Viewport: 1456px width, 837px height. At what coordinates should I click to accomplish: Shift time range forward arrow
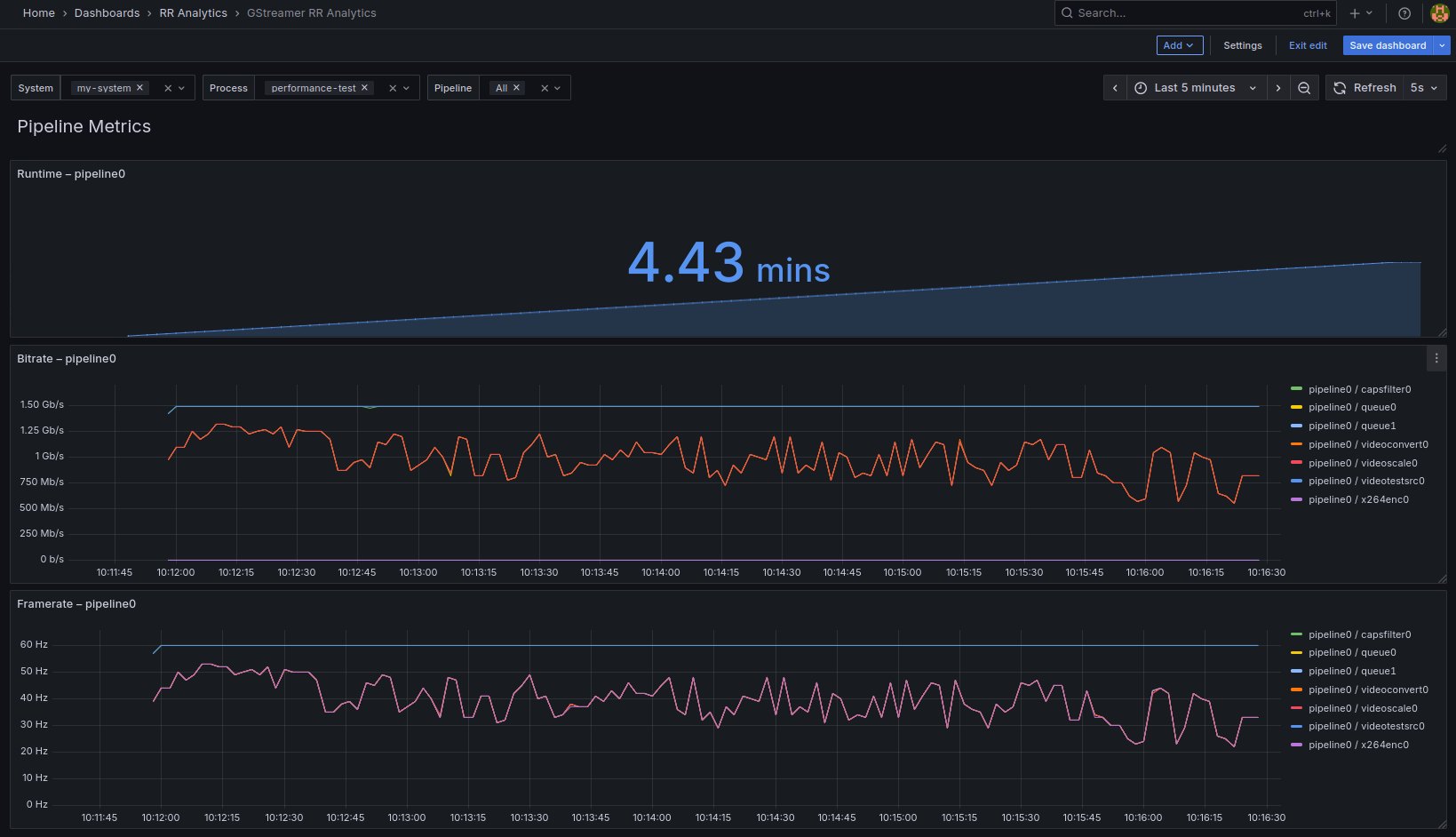[1278, 88]
